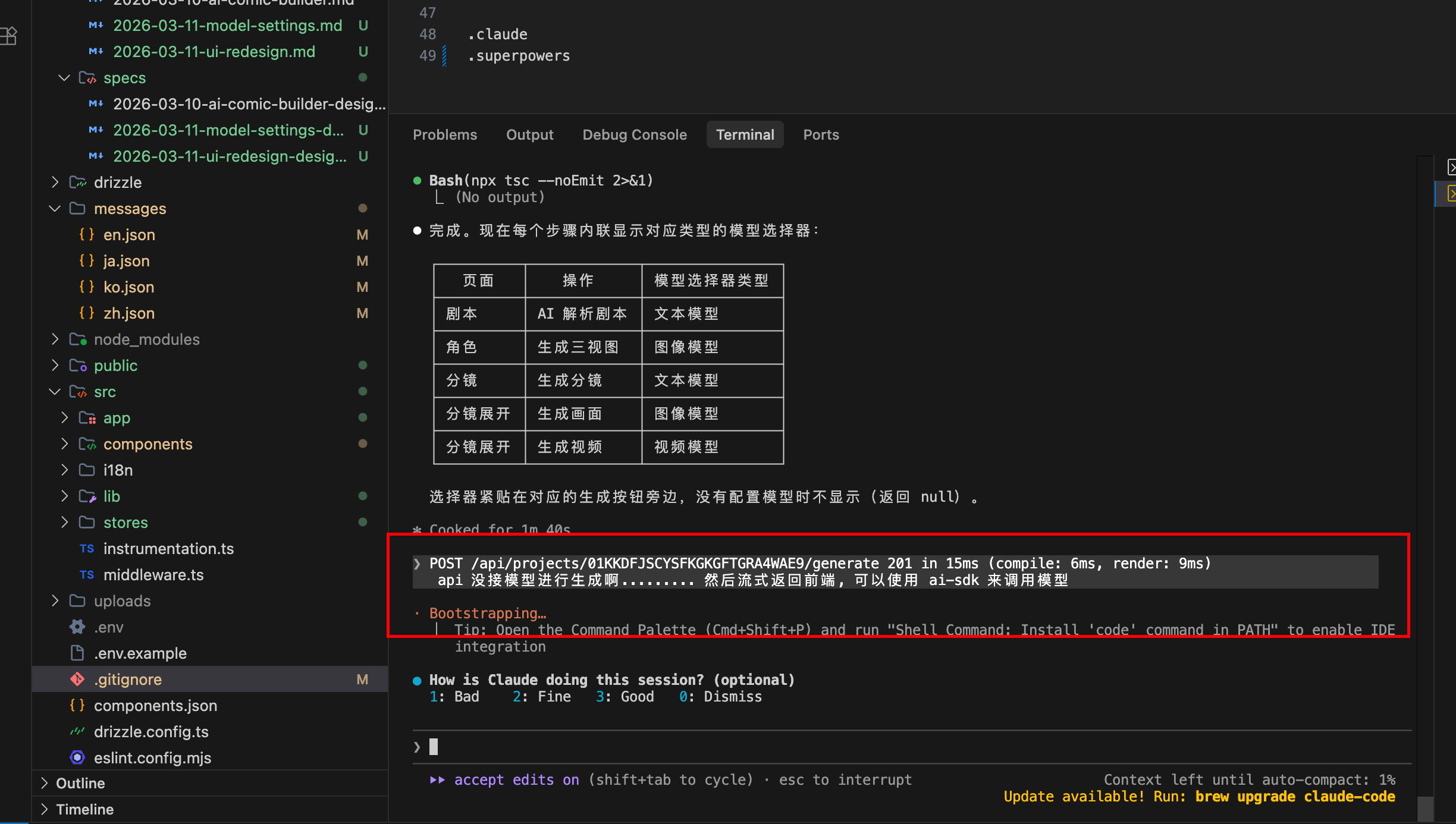Expand the drizzle folder

pos(55,182)
